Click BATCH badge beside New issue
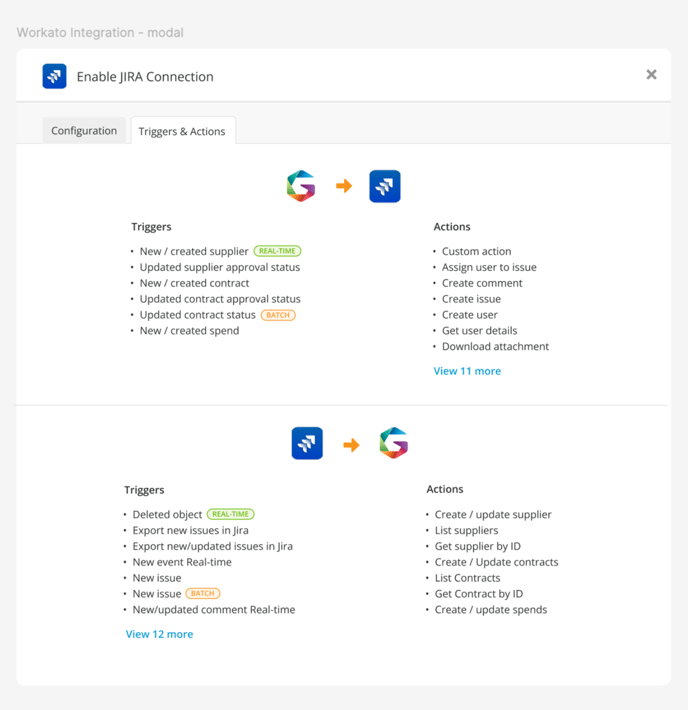This screenshot has width=688, height=710. pyautogui.click(x=203, y=593)
